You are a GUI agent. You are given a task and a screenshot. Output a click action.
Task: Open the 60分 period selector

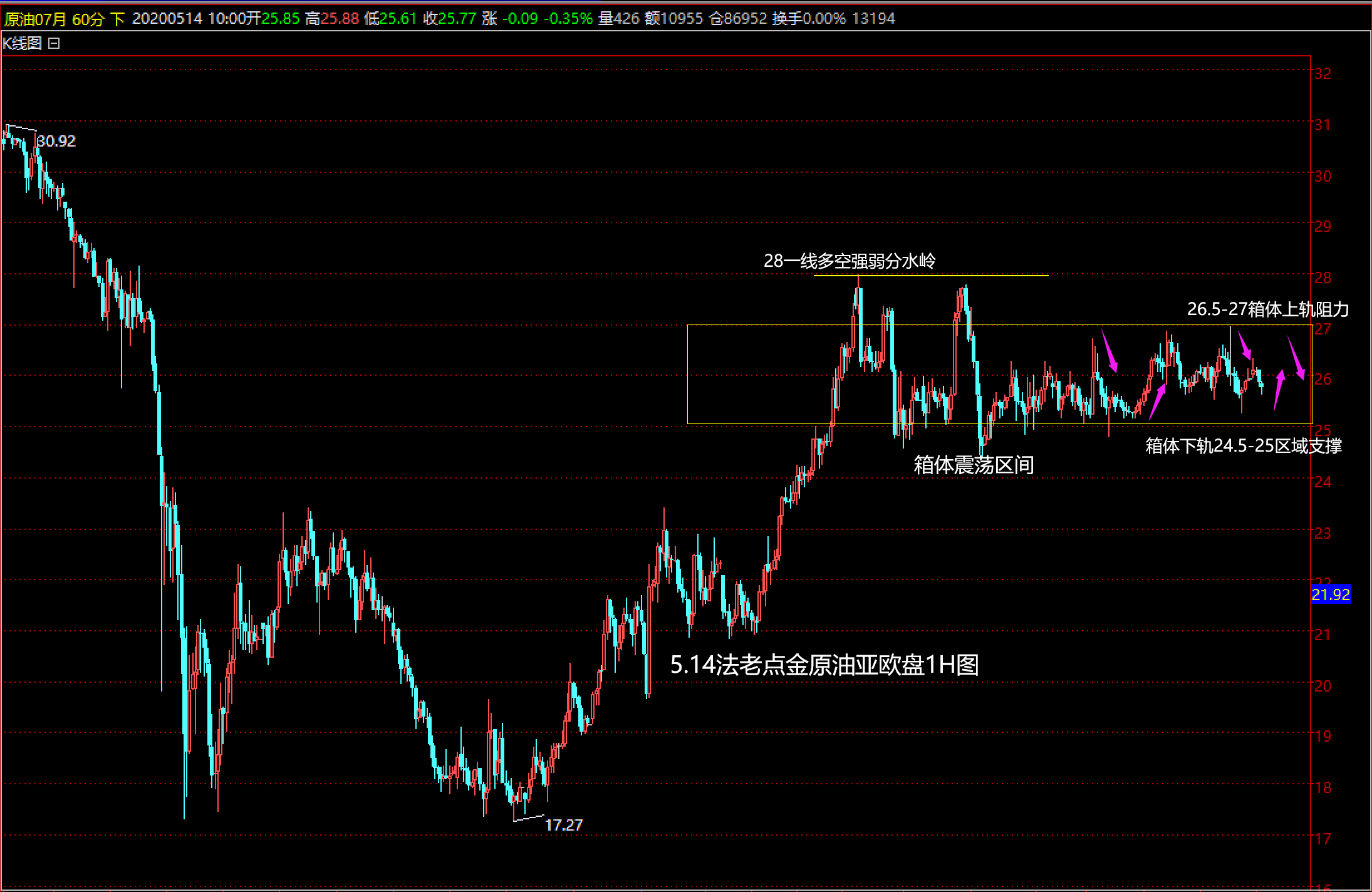pyautogui.click(x=88, y=19)
